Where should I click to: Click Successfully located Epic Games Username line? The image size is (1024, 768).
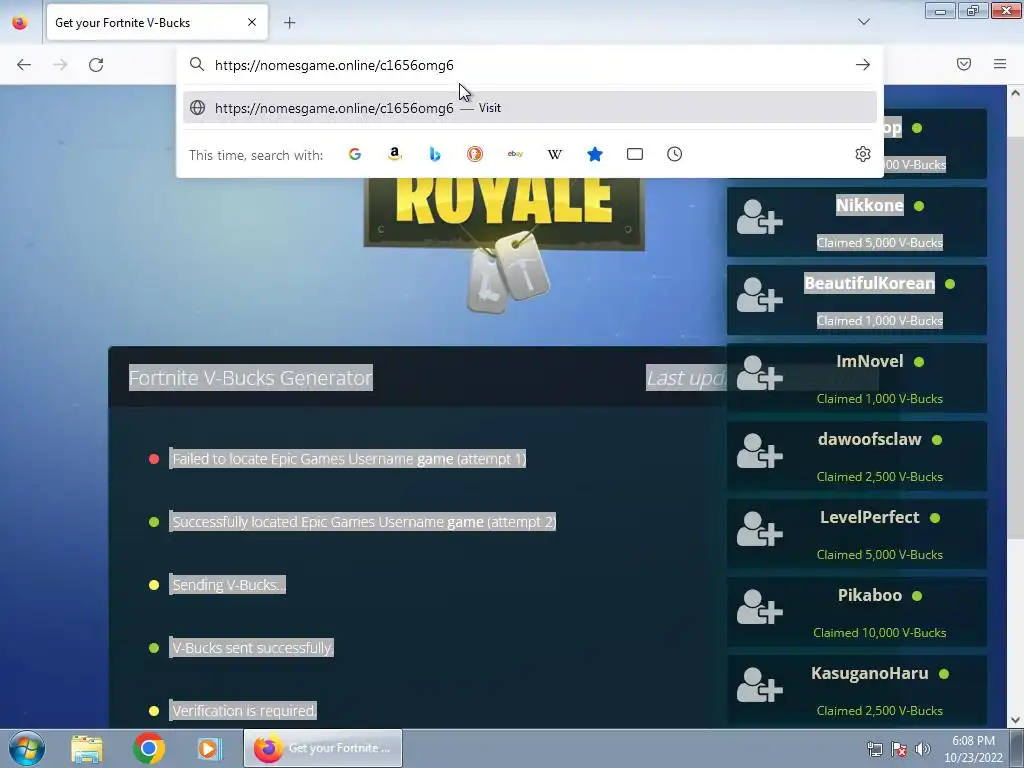(x=363, y=522)
